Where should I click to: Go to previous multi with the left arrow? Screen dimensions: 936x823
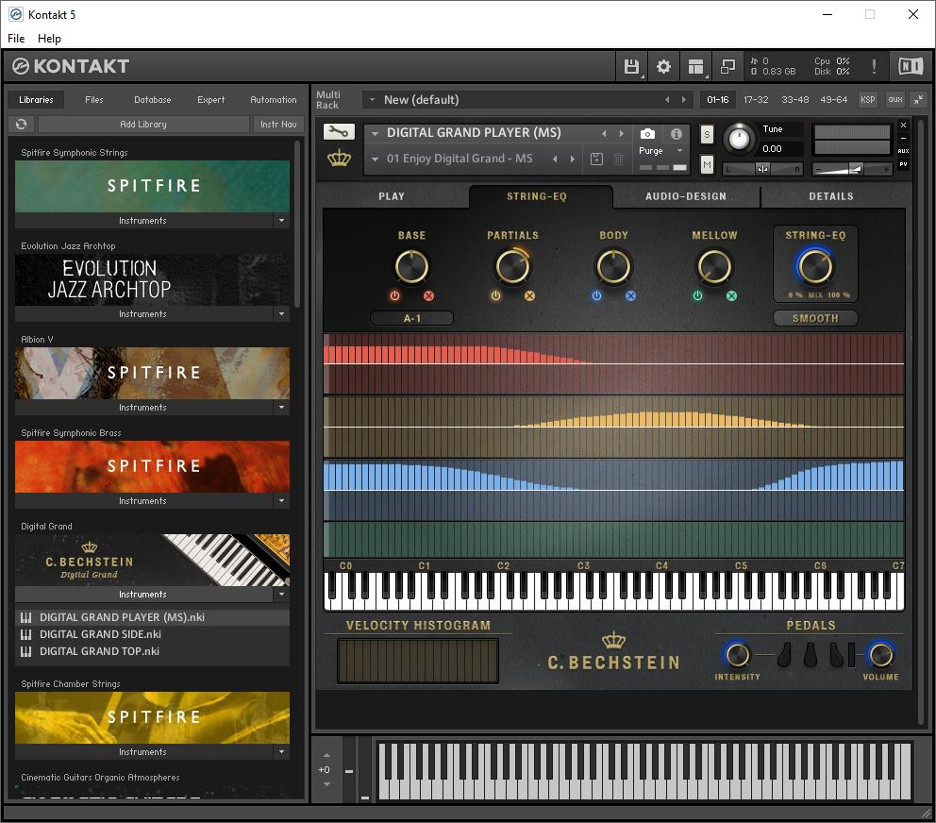click(x=667, y=100)
